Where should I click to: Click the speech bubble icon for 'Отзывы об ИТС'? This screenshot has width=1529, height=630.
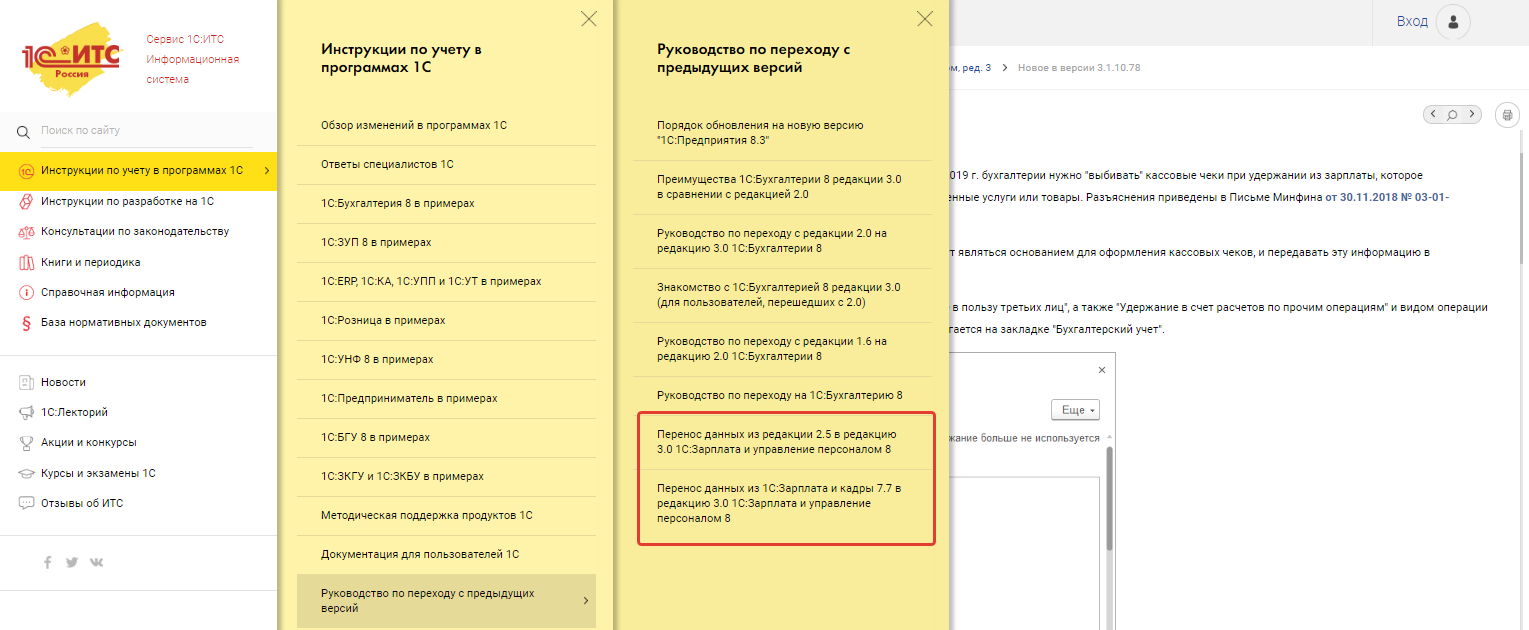click(x=27, y=503)
